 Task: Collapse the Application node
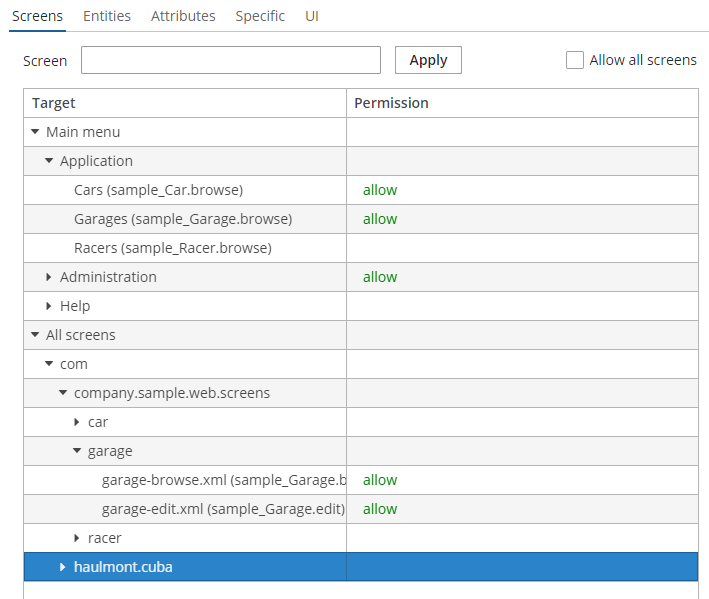coord(49,161)
